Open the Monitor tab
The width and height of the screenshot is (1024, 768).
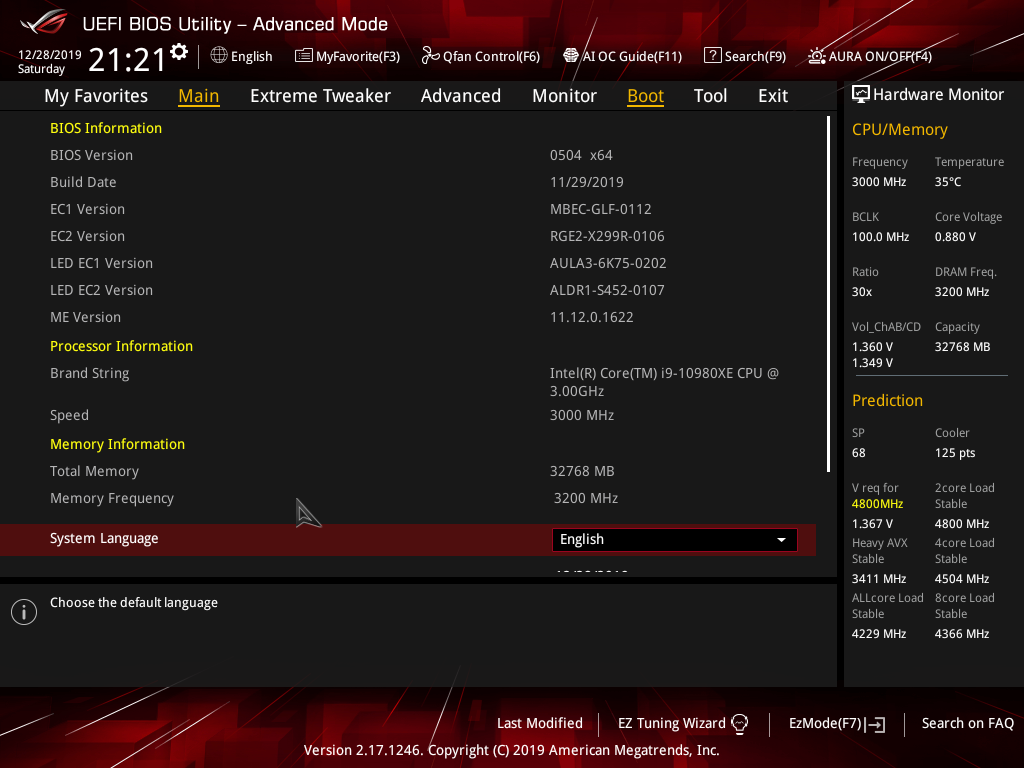click(564, 96)
